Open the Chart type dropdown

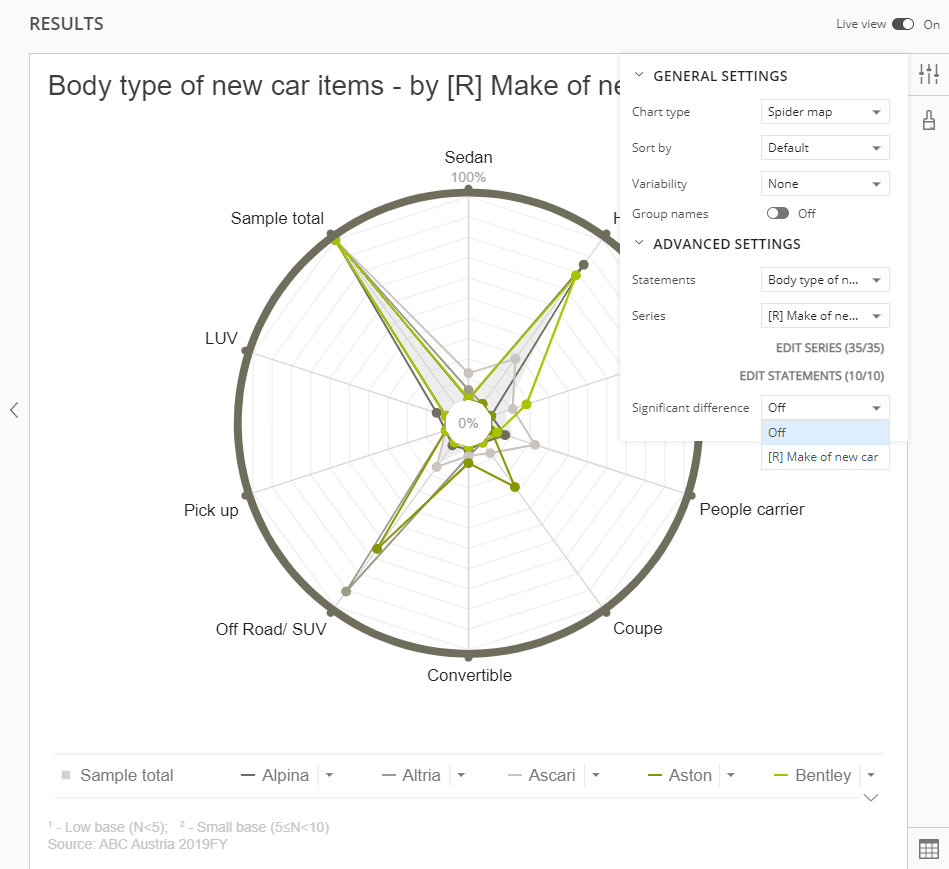[x=825, y=112]
